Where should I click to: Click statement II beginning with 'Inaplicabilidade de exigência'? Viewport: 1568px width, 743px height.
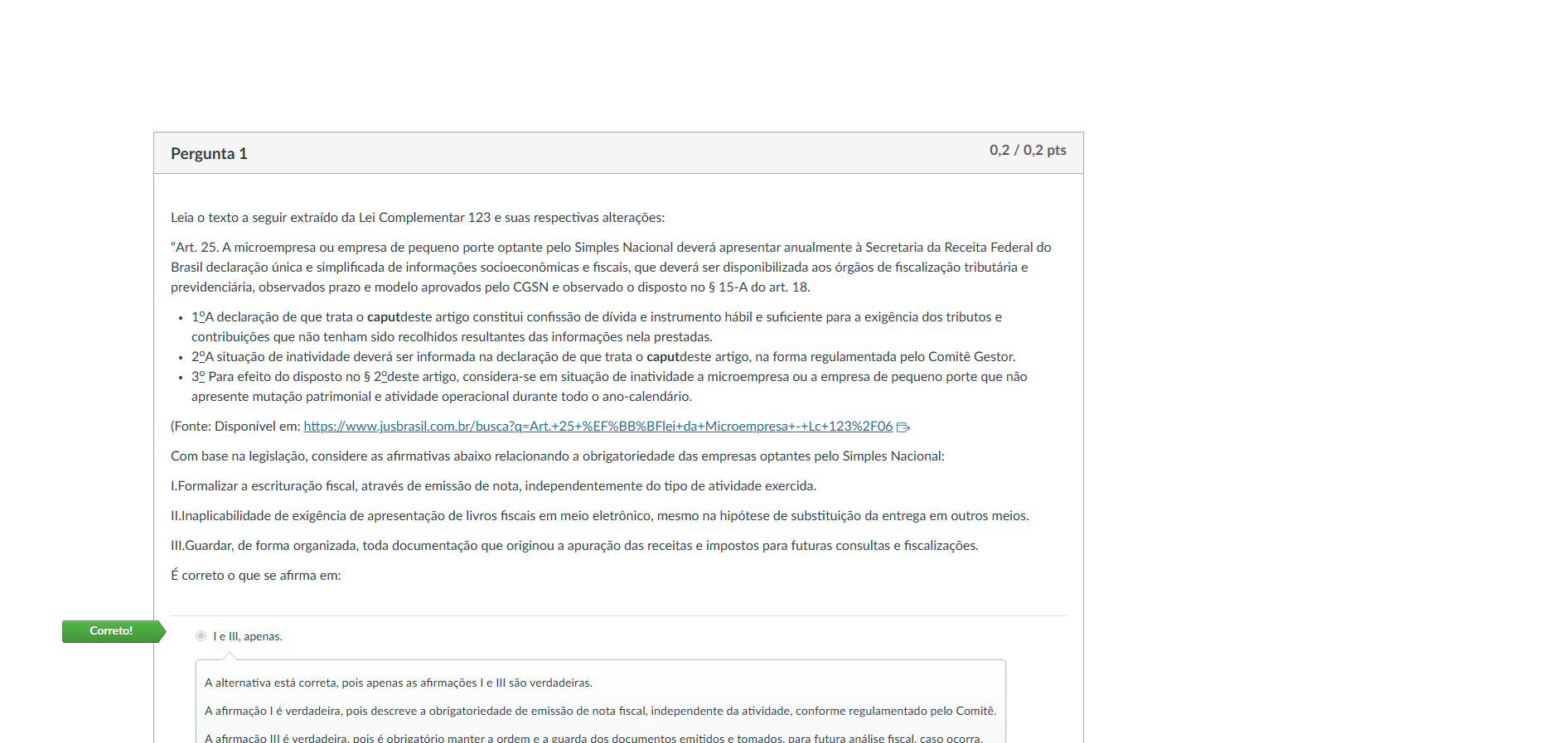599,516
